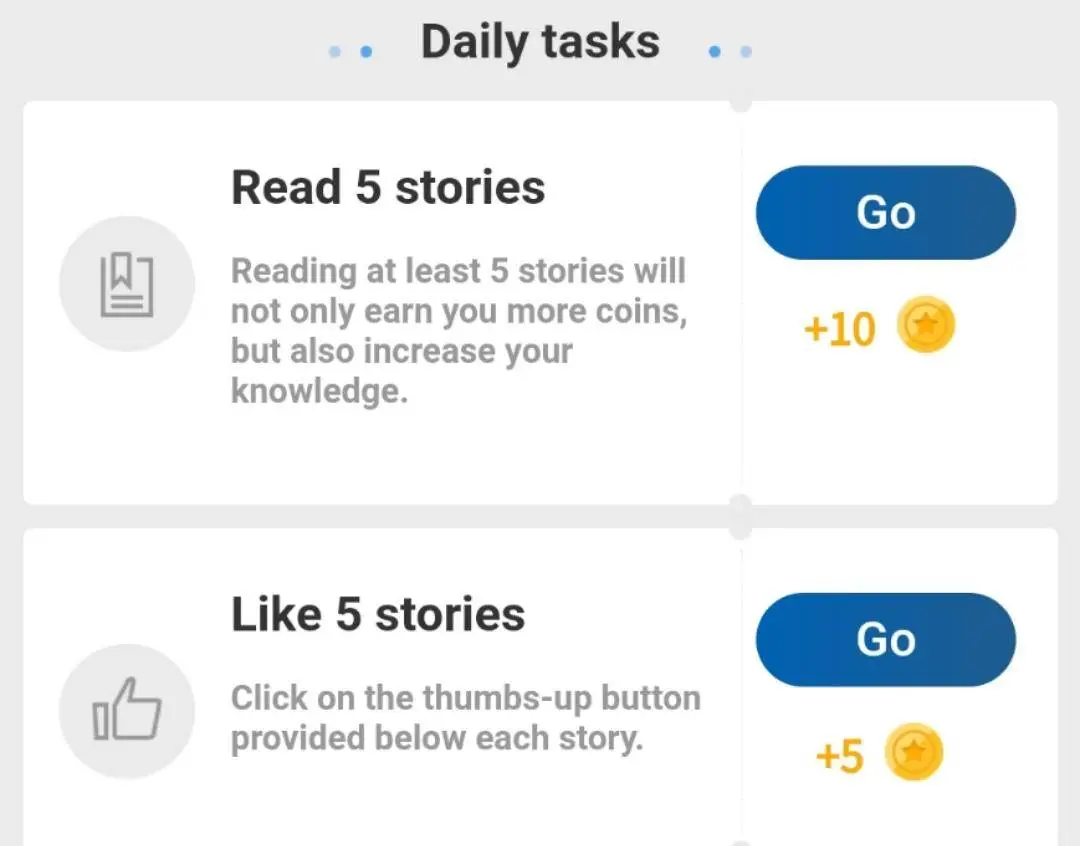Select the "Like 5 stories" title
The image size is (1080, 846).
pyautogui.click(x=378, y=614)
